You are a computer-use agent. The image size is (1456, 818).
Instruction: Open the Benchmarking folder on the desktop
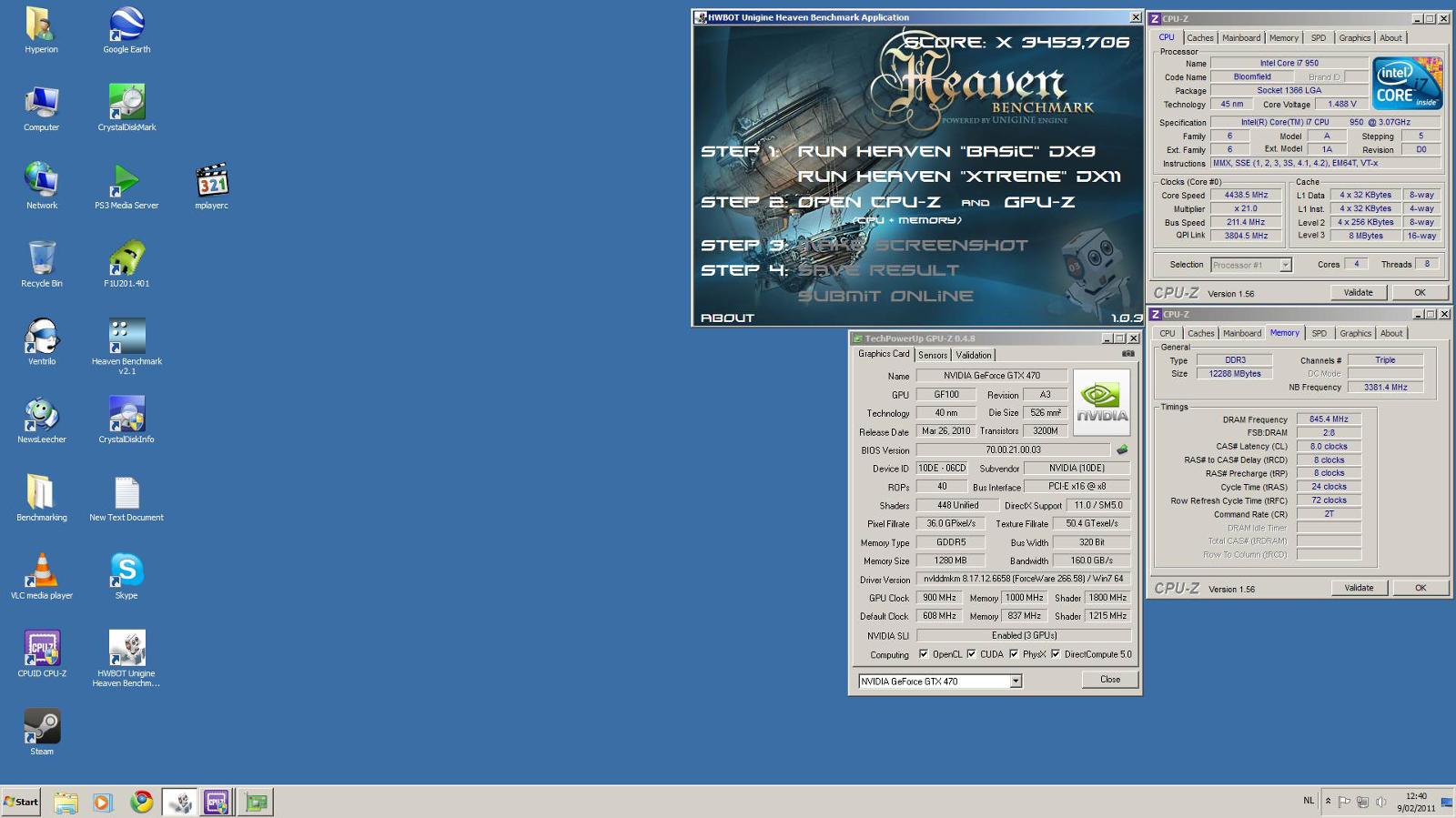[41, 500]
